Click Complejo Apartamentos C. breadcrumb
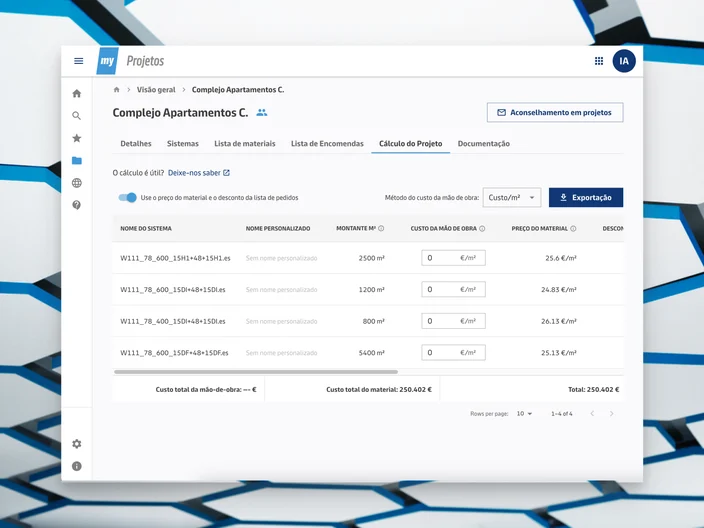This screenshot has height=528, width=704. [238, 89]
